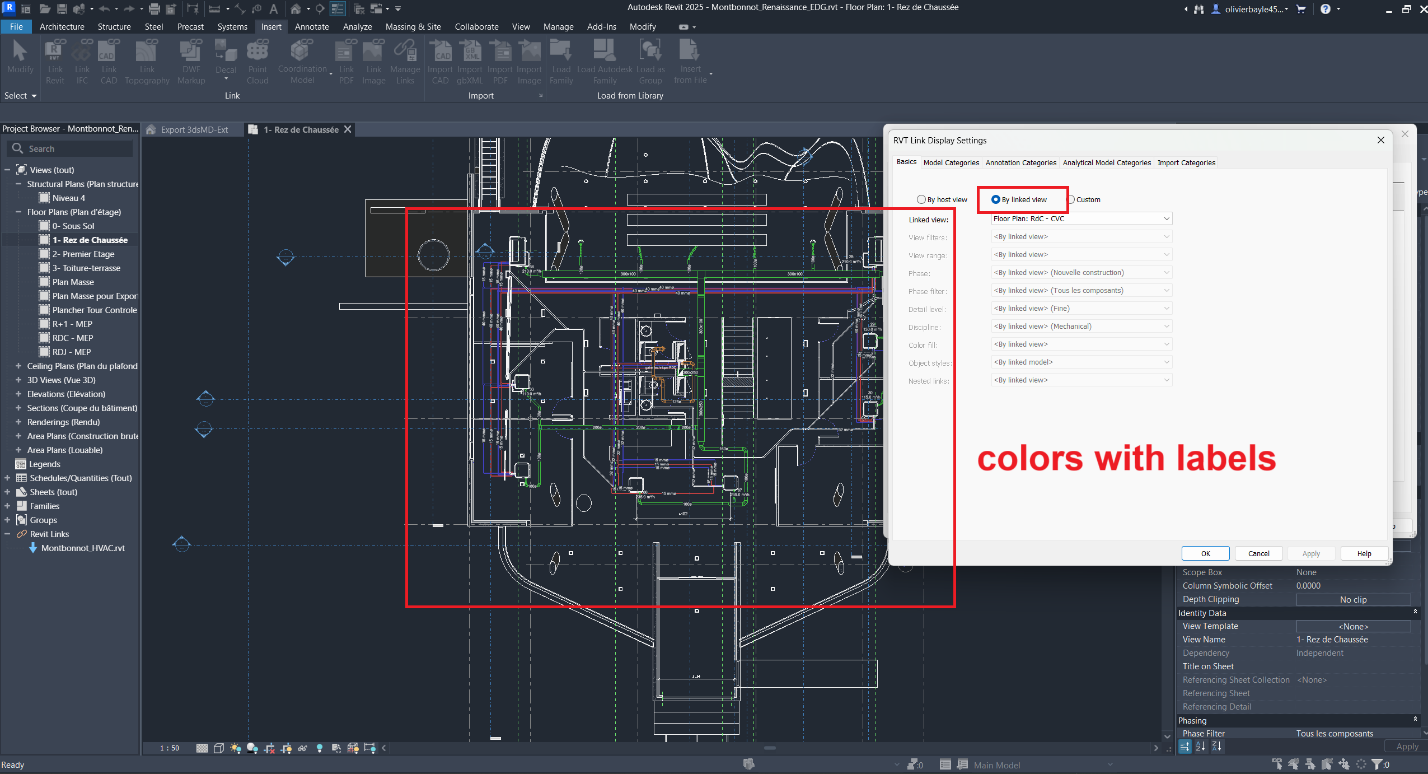Select the Link CAD tool
Image resolution: width=1428 pixels, height=774 pixels.
[x=108, y=58]
